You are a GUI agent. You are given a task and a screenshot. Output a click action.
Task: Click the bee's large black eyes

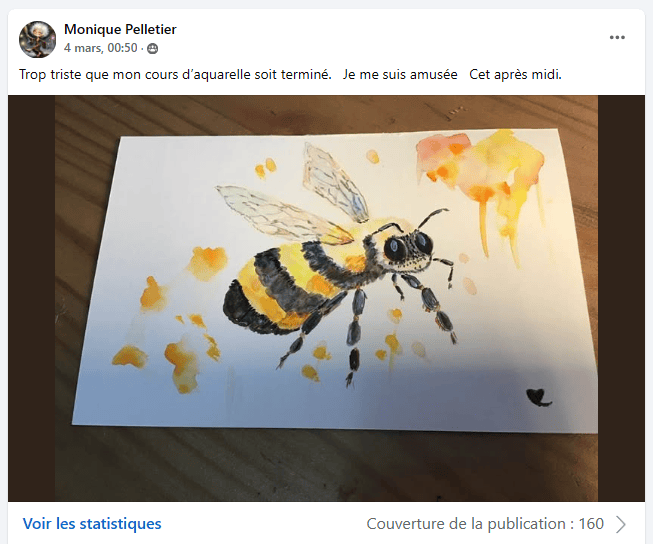(408, 247)
